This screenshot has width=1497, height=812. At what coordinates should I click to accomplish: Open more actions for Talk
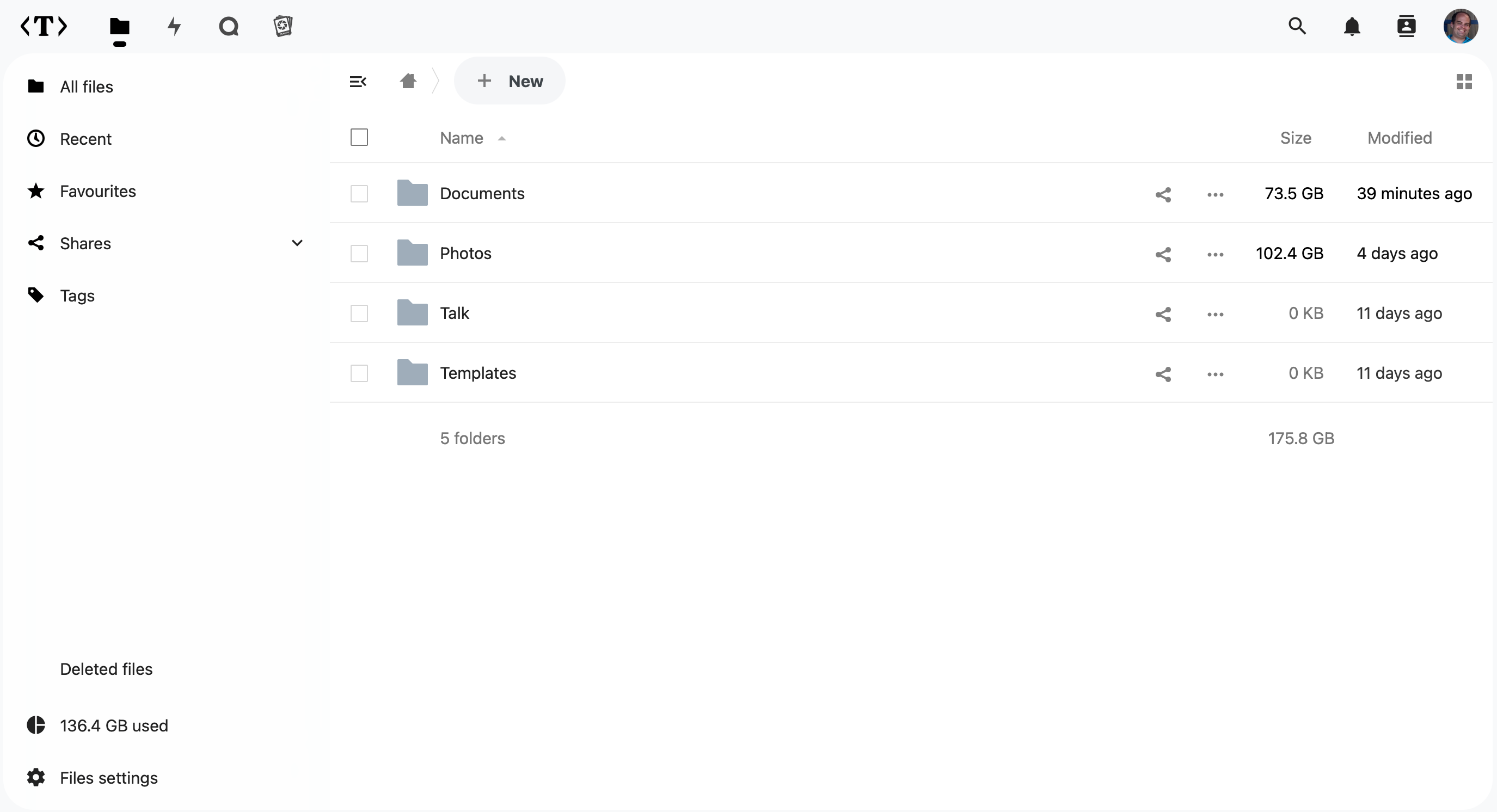coord(1215,314)
